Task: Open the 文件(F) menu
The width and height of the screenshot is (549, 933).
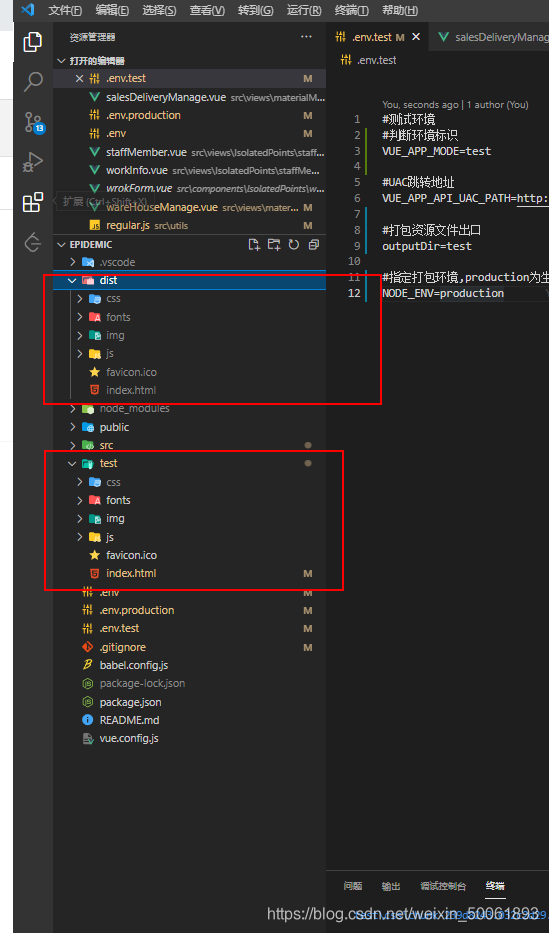Action: 65,11
